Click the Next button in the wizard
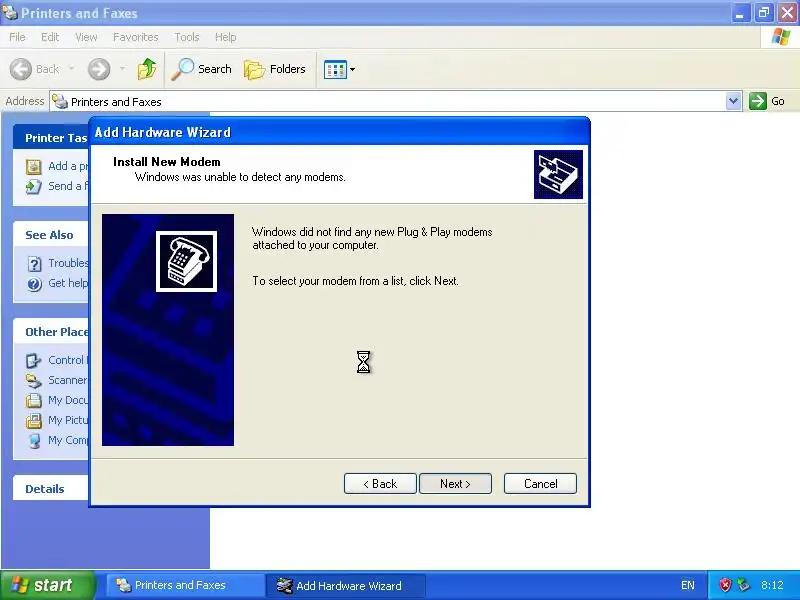This screenshot has width=800, height=600. [x=455, y=484]
